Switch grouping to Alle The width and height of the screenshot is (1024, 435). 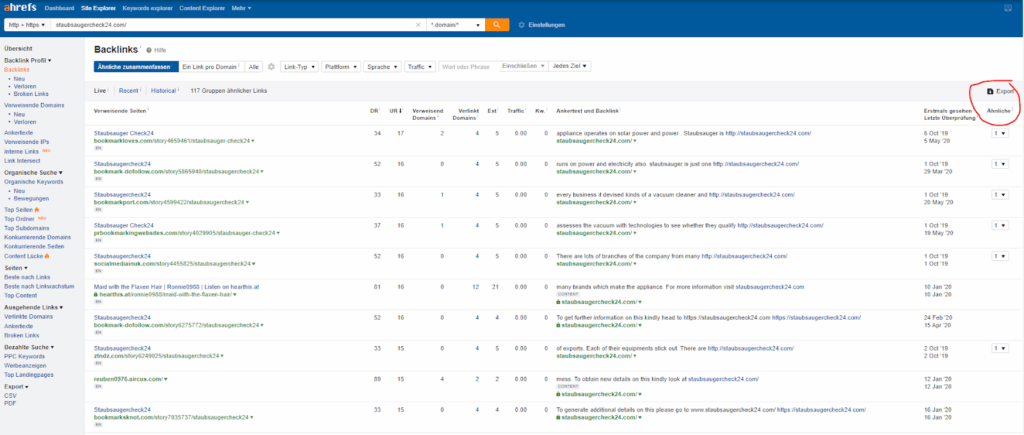pyautogui.click(x=254, y=67)
